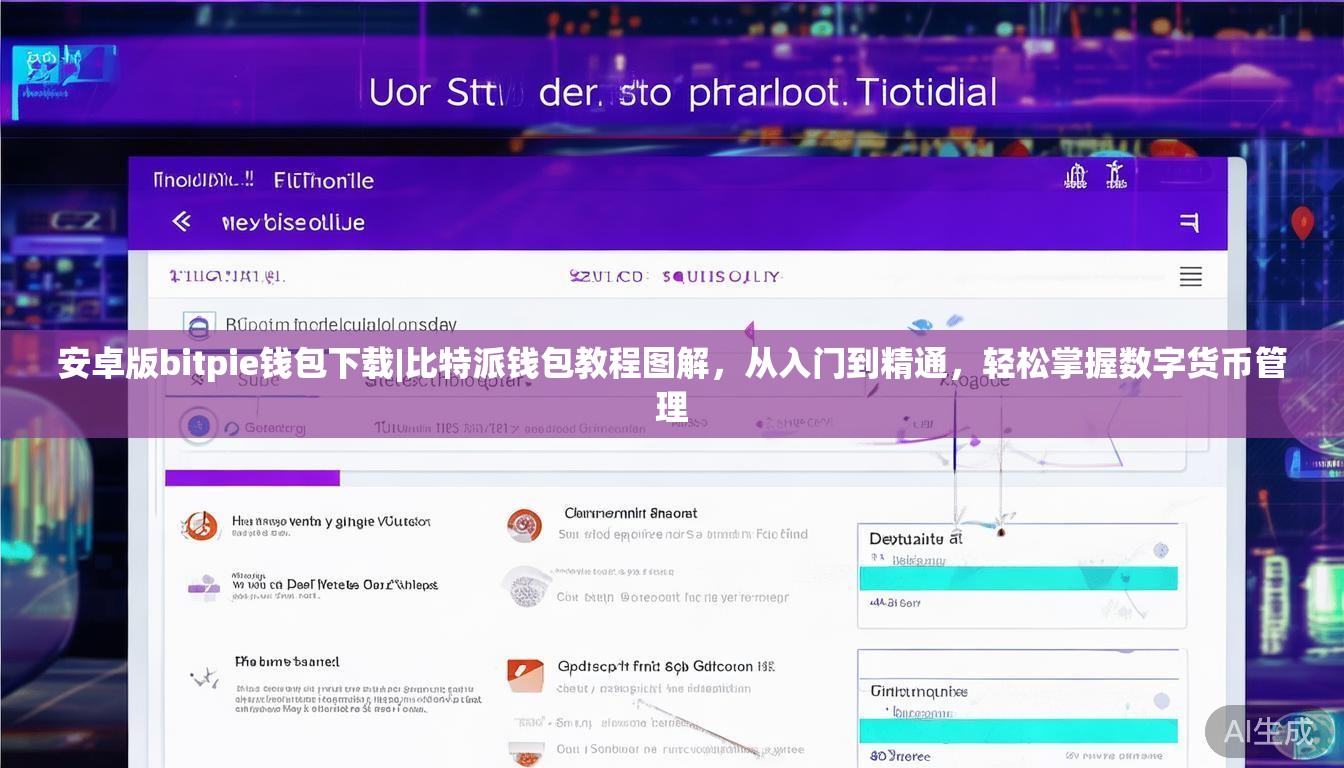Open the red clipboard icon beside 'Gpdtscpt frnd'

coord(525,674)
